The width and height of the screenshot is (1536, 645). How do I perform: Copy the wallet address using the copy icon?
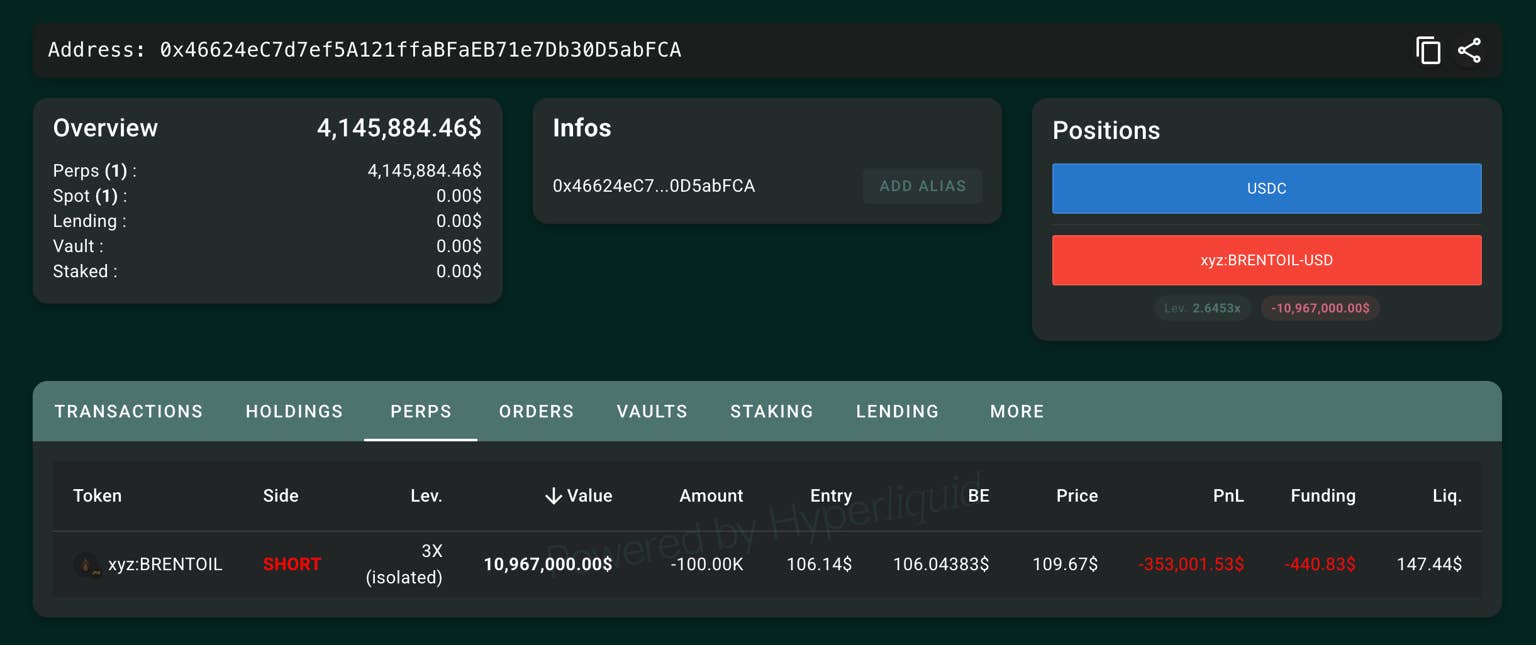tap(1428, 51)
